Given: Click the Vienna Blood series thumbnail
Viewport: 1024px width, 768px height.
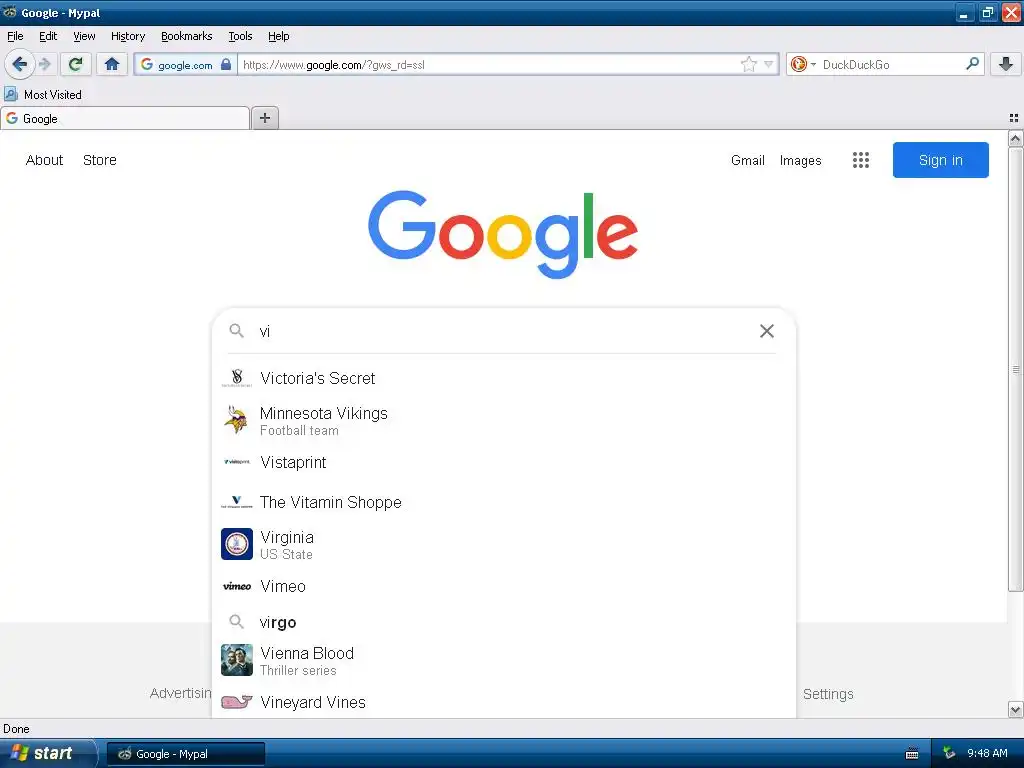Looking at the screenshot, I should coord(236,660).
